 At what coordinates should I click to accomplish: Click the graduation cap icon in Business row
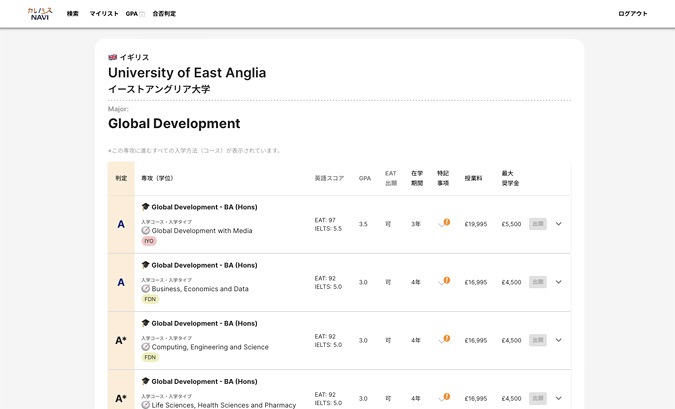point(146,265)
